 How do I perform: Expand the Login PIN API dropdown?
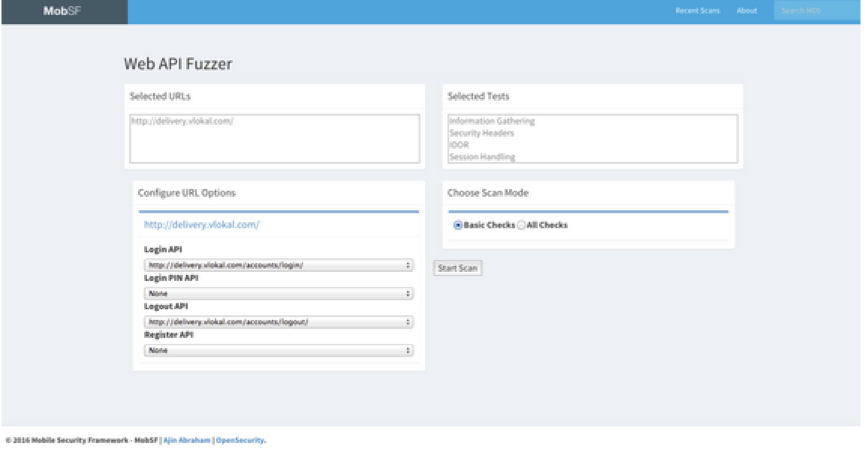(279, 294)
